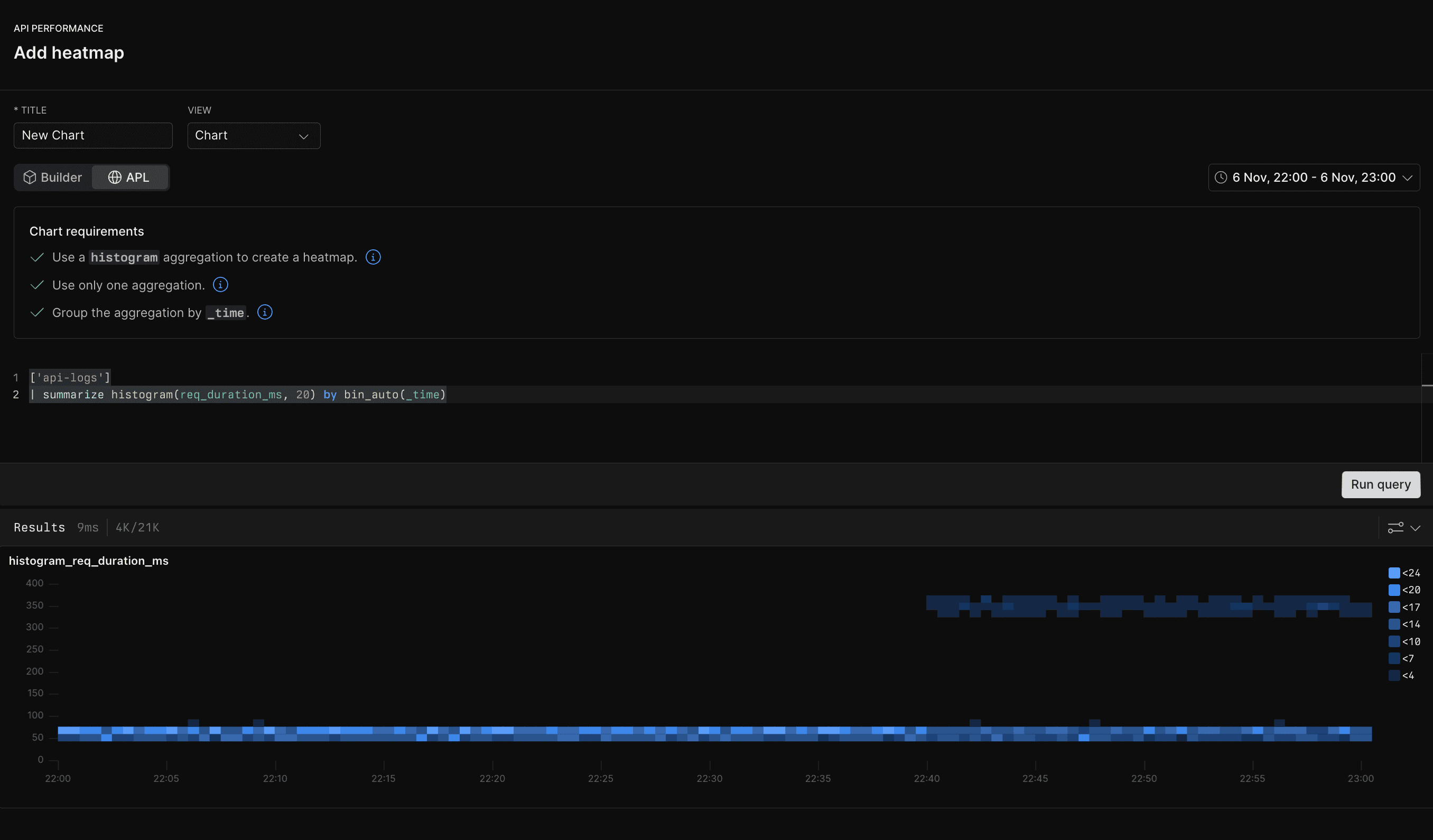Click the checkmark beside 'Group the aggregation'
This screenshot has width=1433, height=840.
pyautogui.click(x=37, y=312)
